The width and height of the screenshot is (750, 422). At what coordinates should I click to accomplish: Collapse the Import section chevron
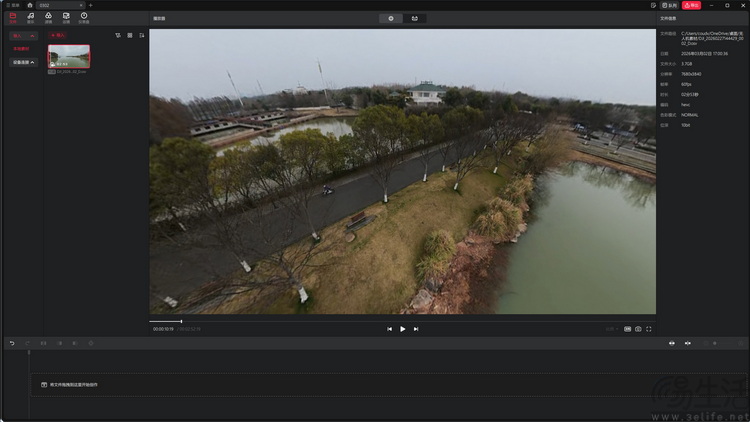[x=32, y=36]
